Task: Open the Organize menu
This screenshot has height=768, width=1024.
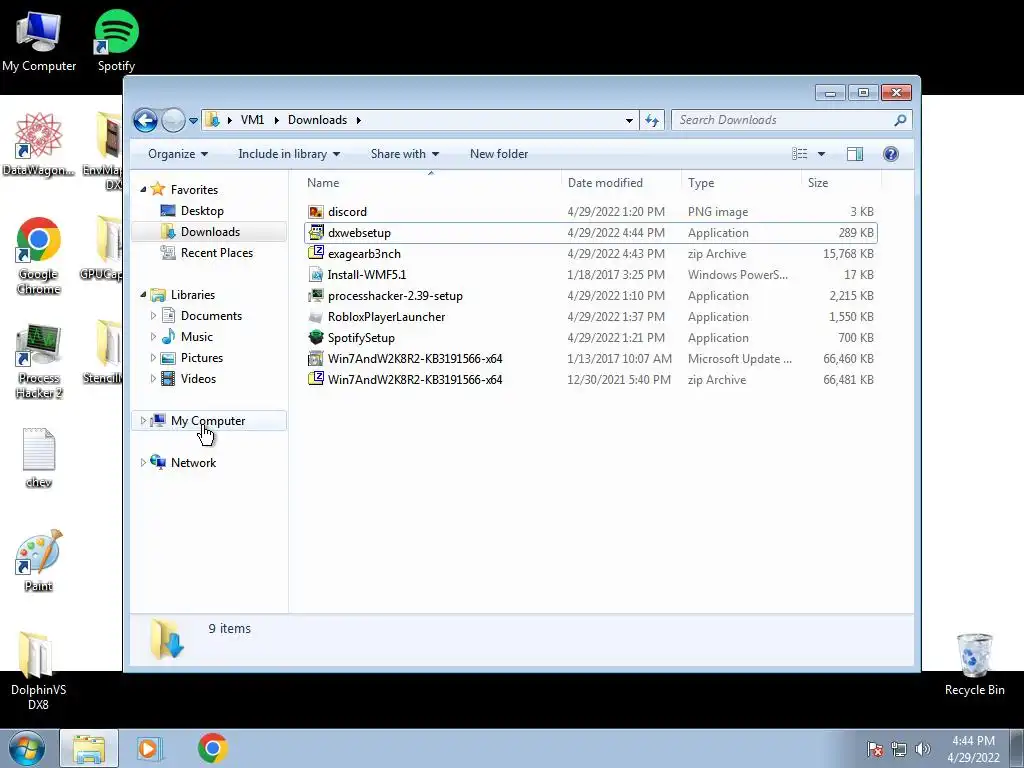Action: coord(178,154)
